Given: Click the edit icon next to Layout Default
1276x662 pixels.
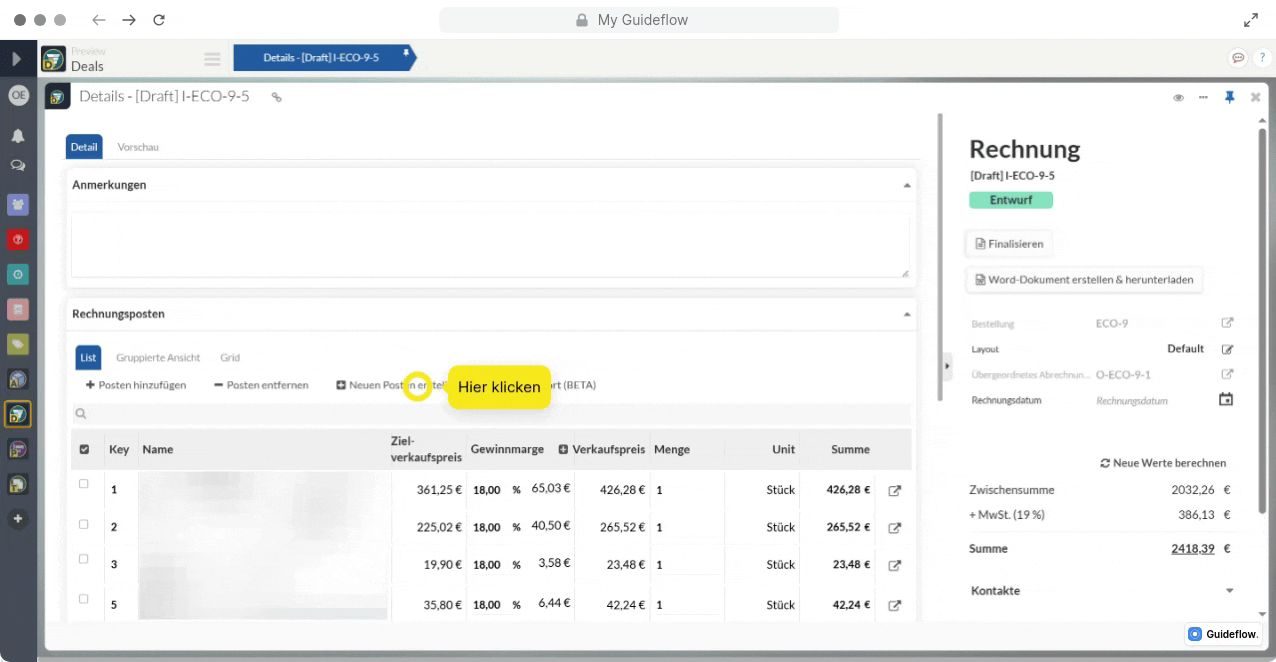Looking at the screenshot, I should click(x=1227, y=350).
